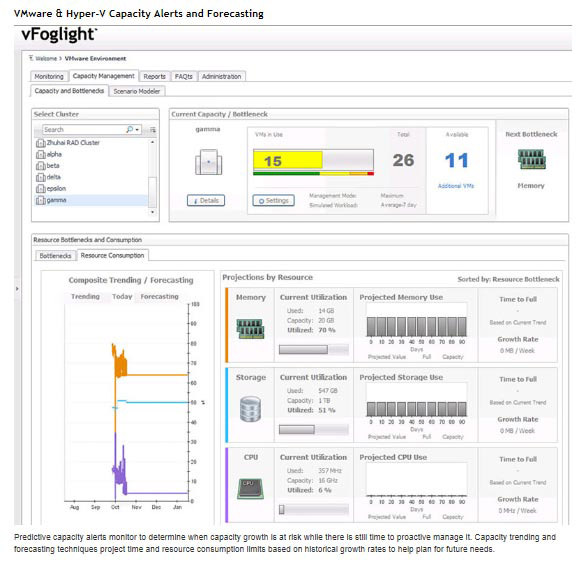Viewport: 586px width, 561px height.
Task: Click the Sorted by: Resource Bottleneck label
Action: click(508, 279)
